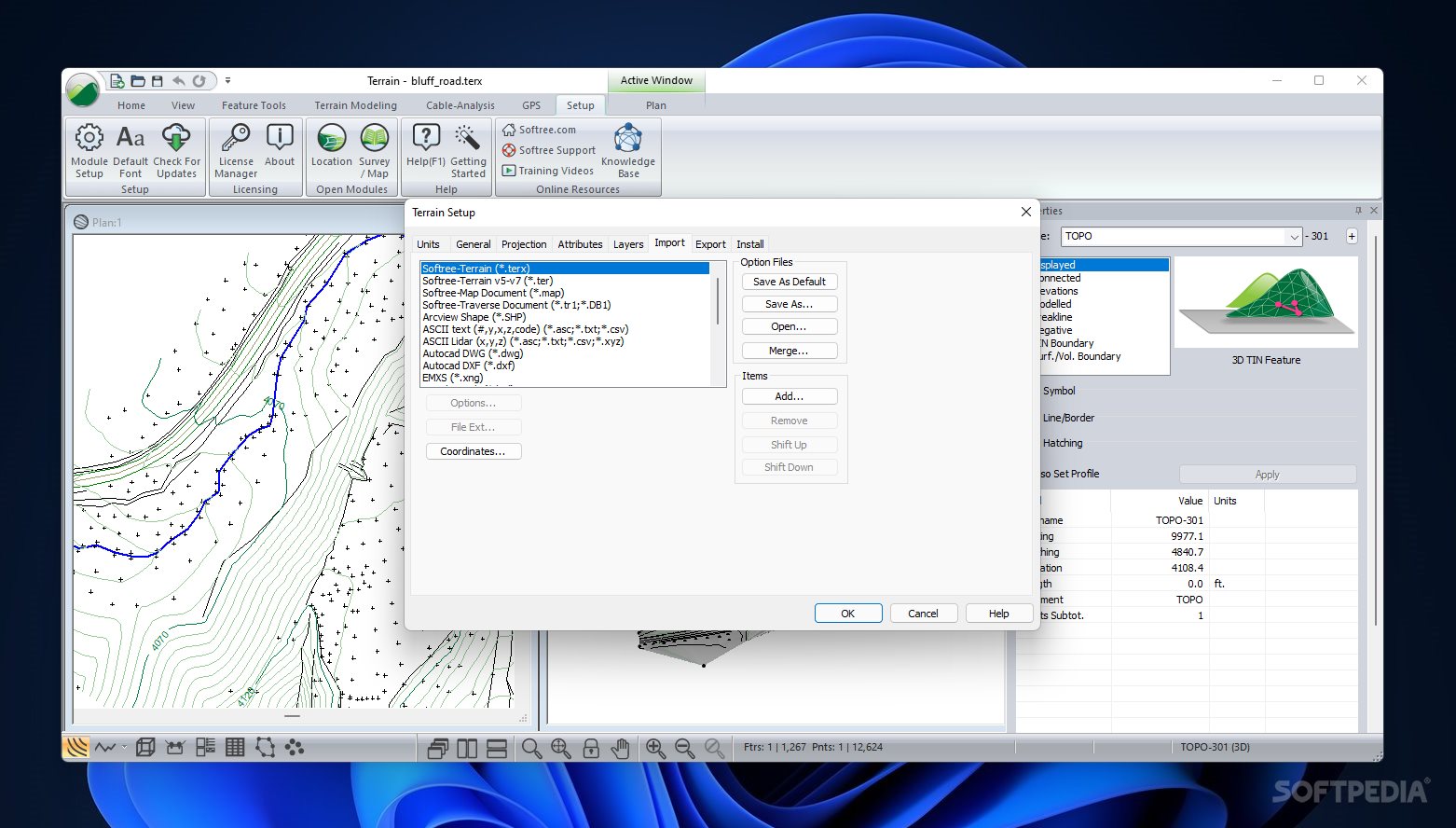Screen dimensions: 1456x828
Task: Cascade windows using the stacked windows icon
Action: click(x=437, y=748)
